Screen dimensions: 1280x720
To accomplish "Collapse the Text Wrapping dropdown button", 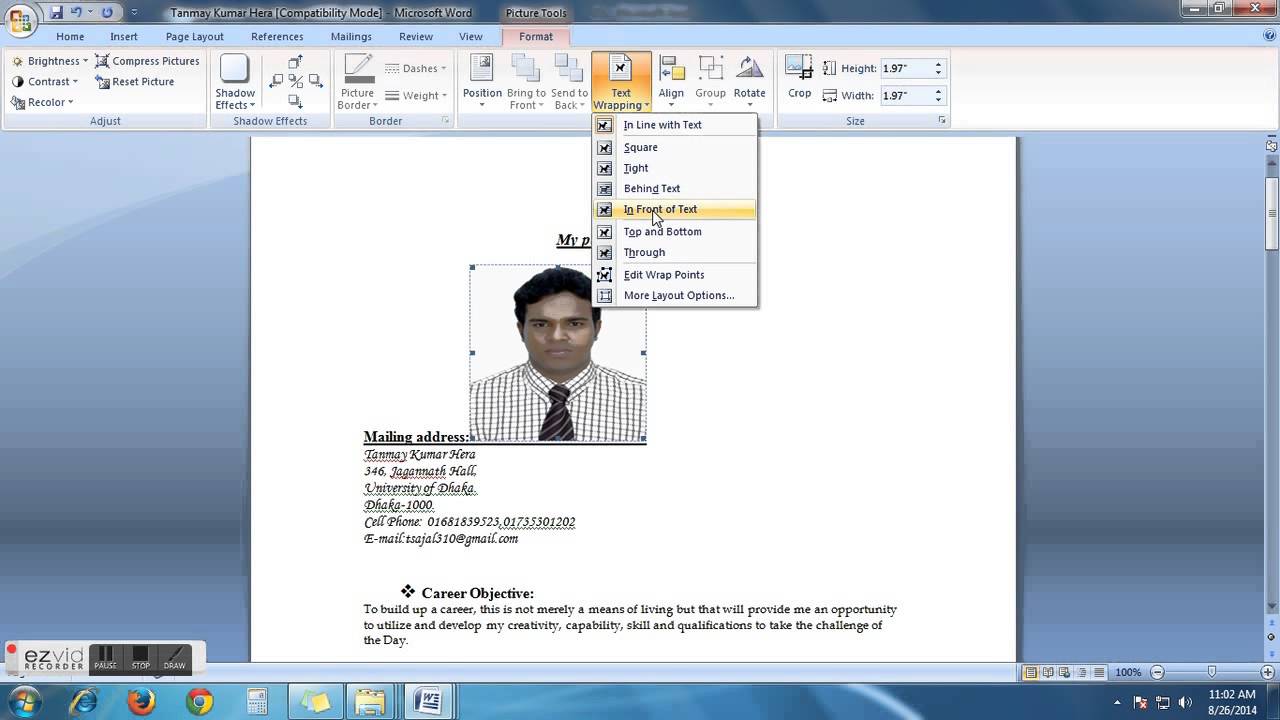I will click(x=621, y=81).
